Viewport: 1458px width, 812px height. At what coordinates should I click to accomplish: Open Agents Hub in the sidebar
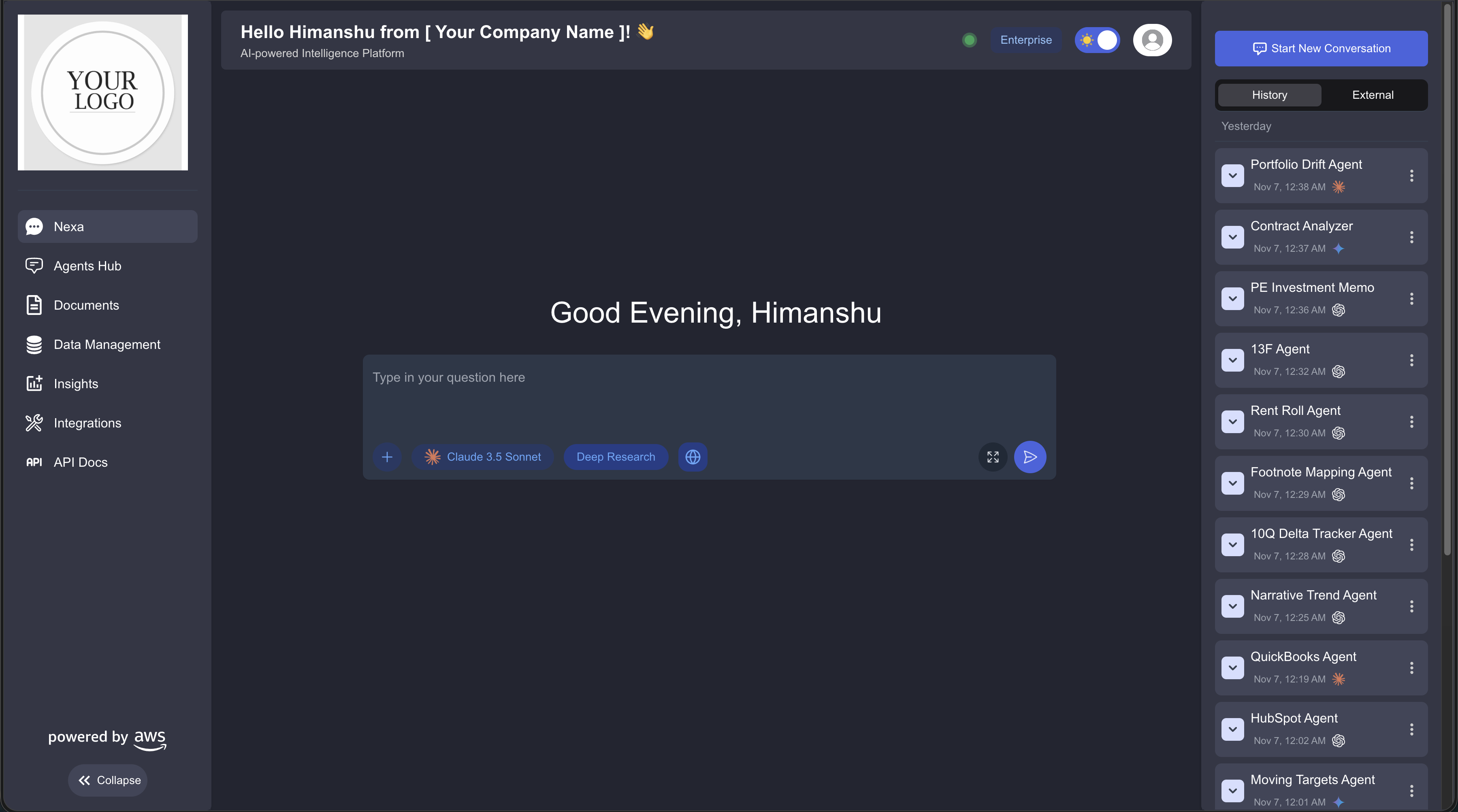(108, 266)
